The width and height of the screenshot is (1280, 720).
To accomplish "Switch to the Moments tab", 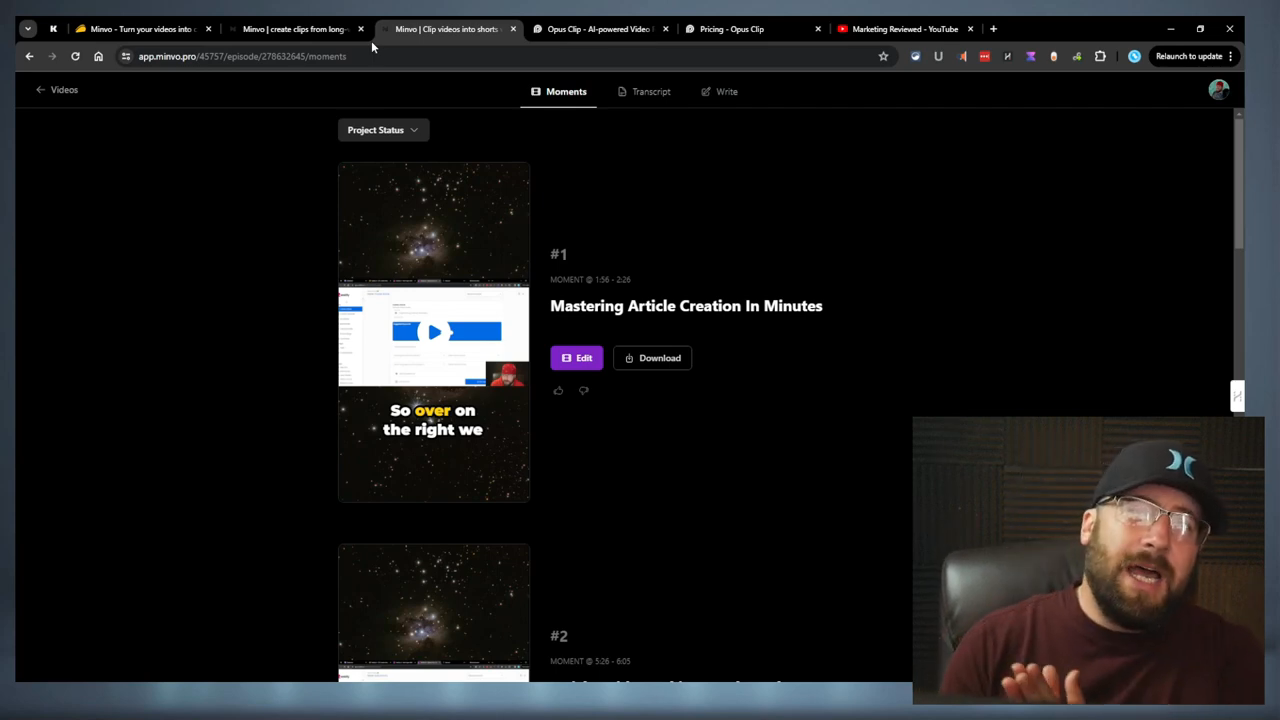I will [x=559, y=92].
